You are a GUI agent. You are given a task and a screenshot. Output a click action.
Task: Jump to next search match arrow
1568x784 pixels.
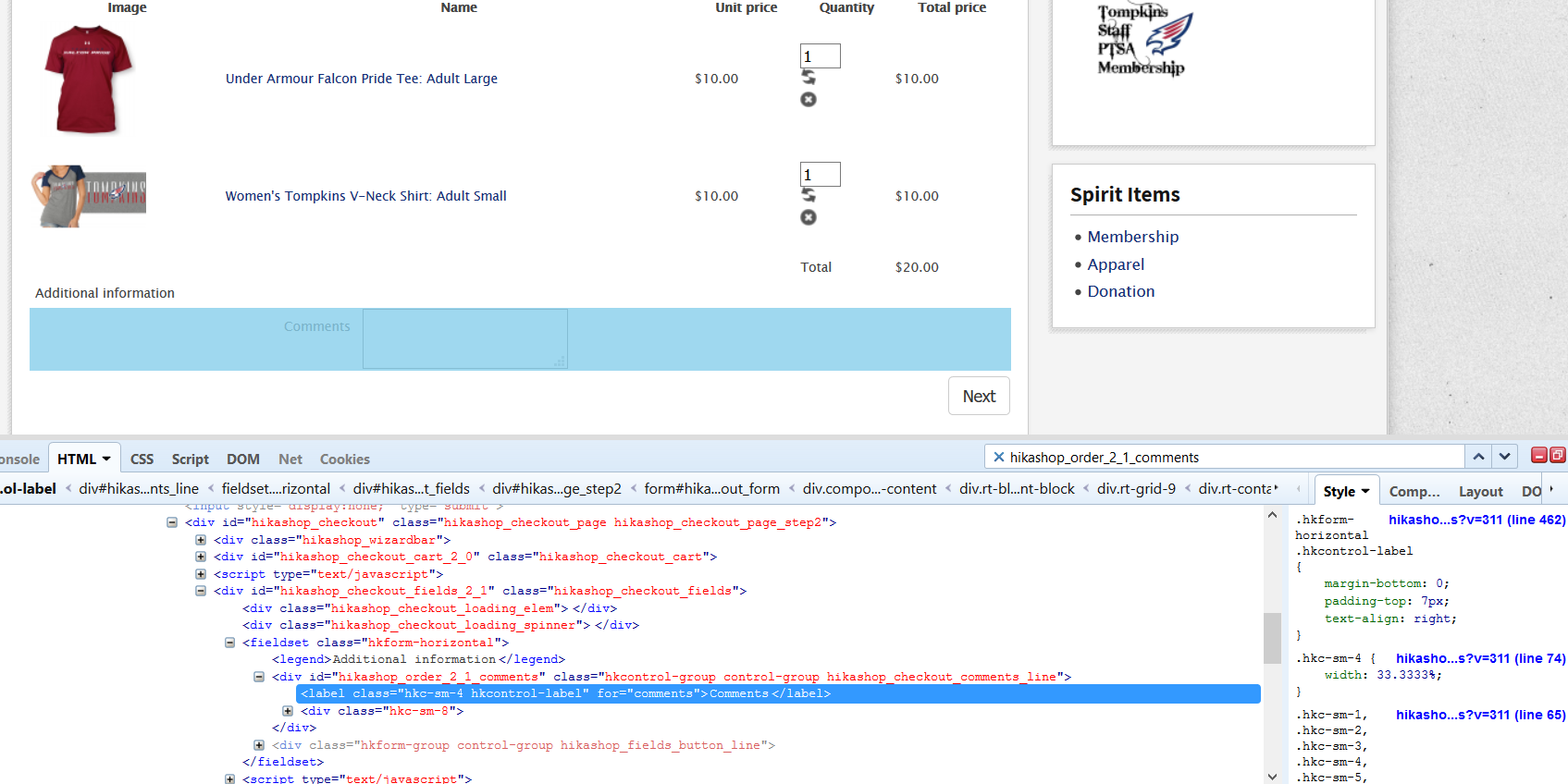pyautogui.click(x=1504, y=457)
